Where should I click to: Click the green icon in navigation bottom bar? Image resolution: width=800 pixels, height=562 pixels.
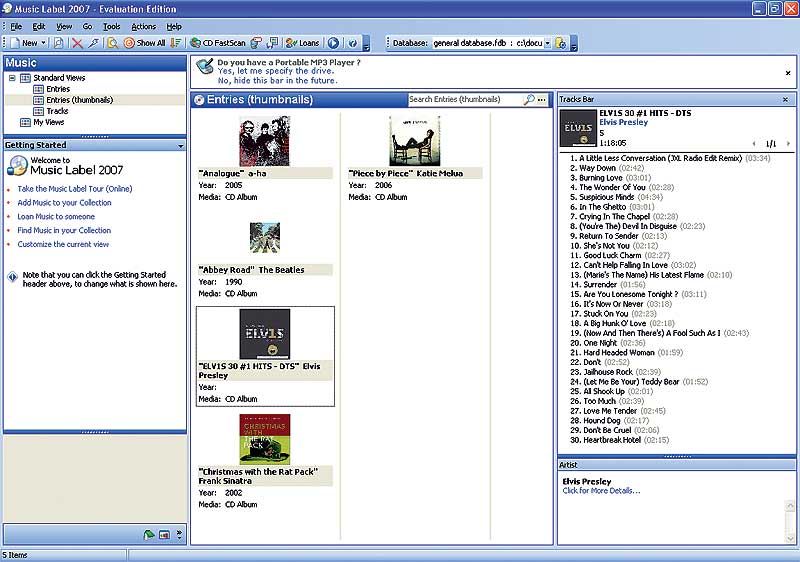click(148, 534)
